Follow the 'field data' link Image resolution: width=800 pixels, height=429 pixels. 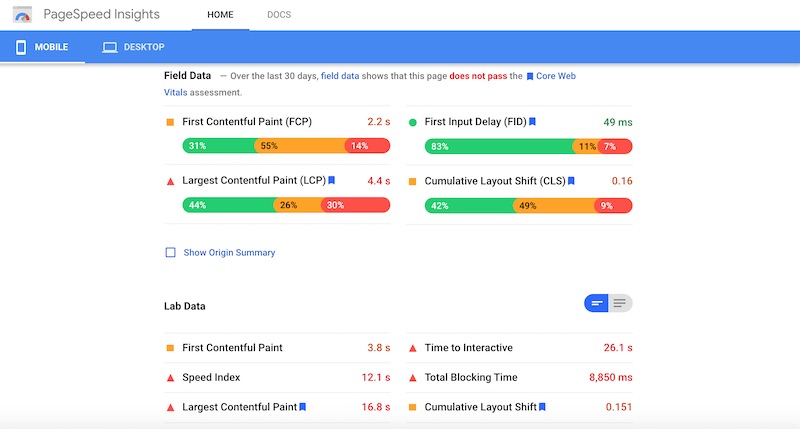point(340,76)
